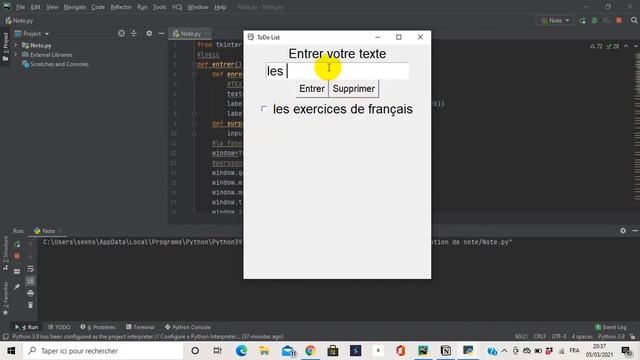Click the '4 spaces' indent status entry
Image resolution: width=640 pixels, height=360 pixels.
coord(582,337)
